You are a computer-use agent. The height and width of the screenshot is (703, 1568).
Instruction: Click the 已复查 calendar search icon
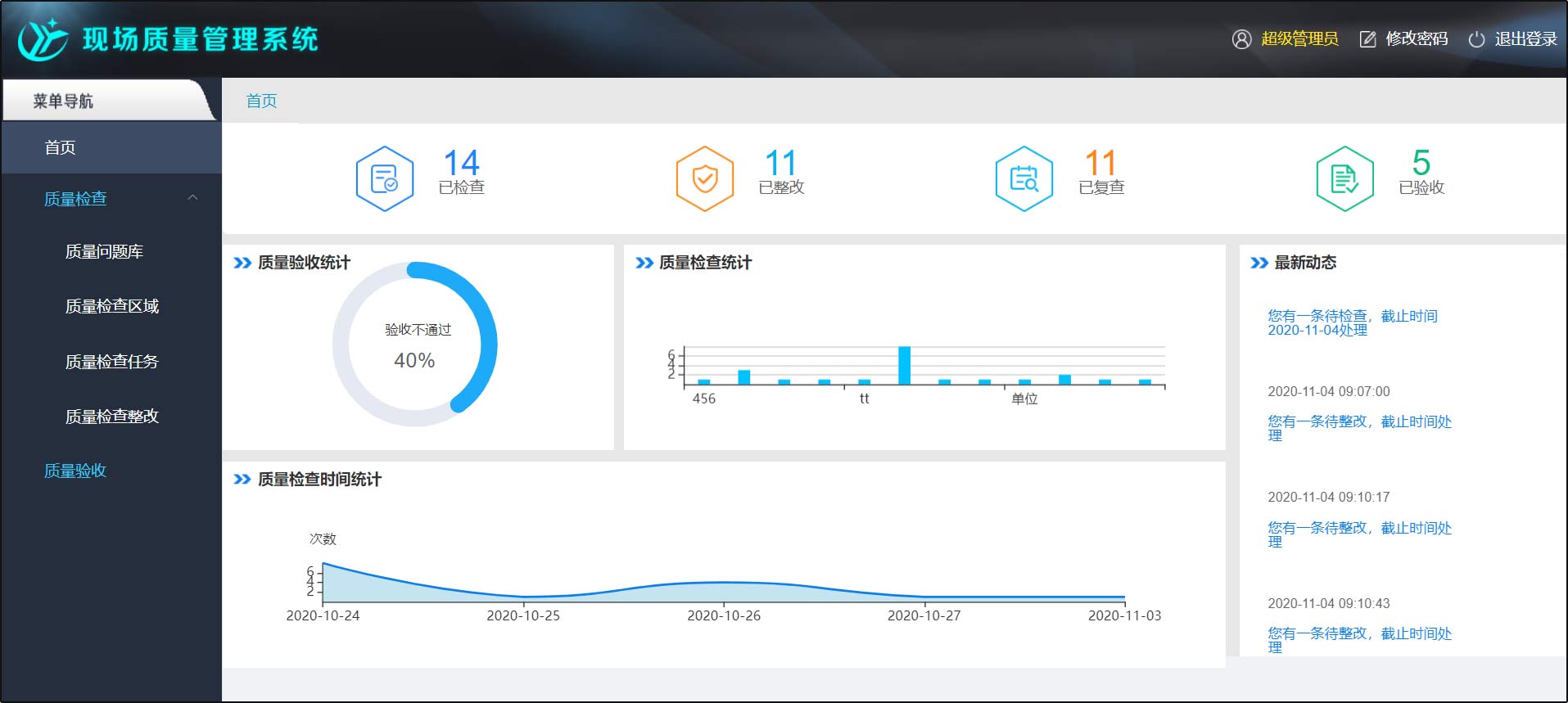tap(1024, 178)
